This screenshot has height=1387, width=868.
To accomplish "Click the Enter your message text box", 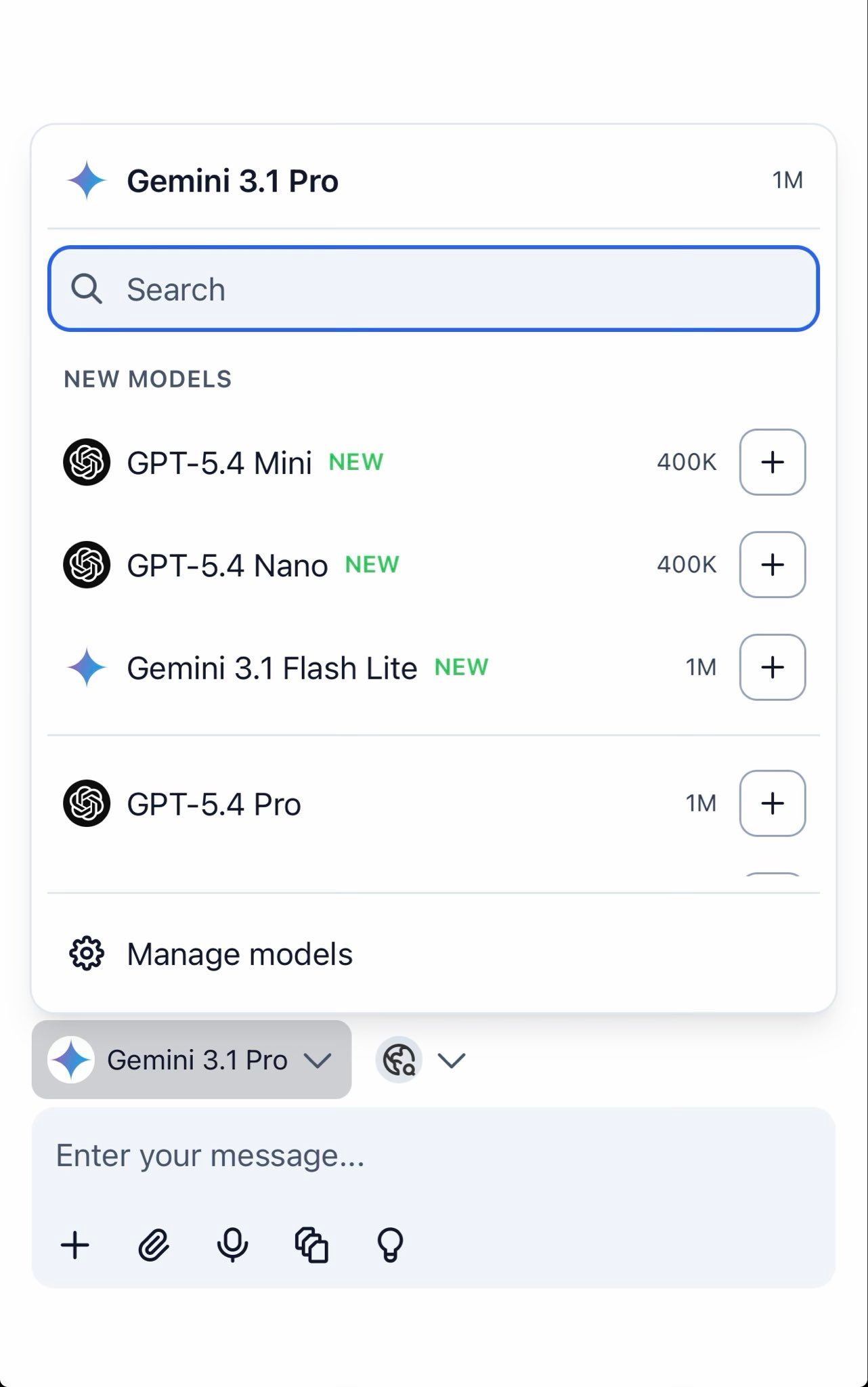I will coord(433,1155).
